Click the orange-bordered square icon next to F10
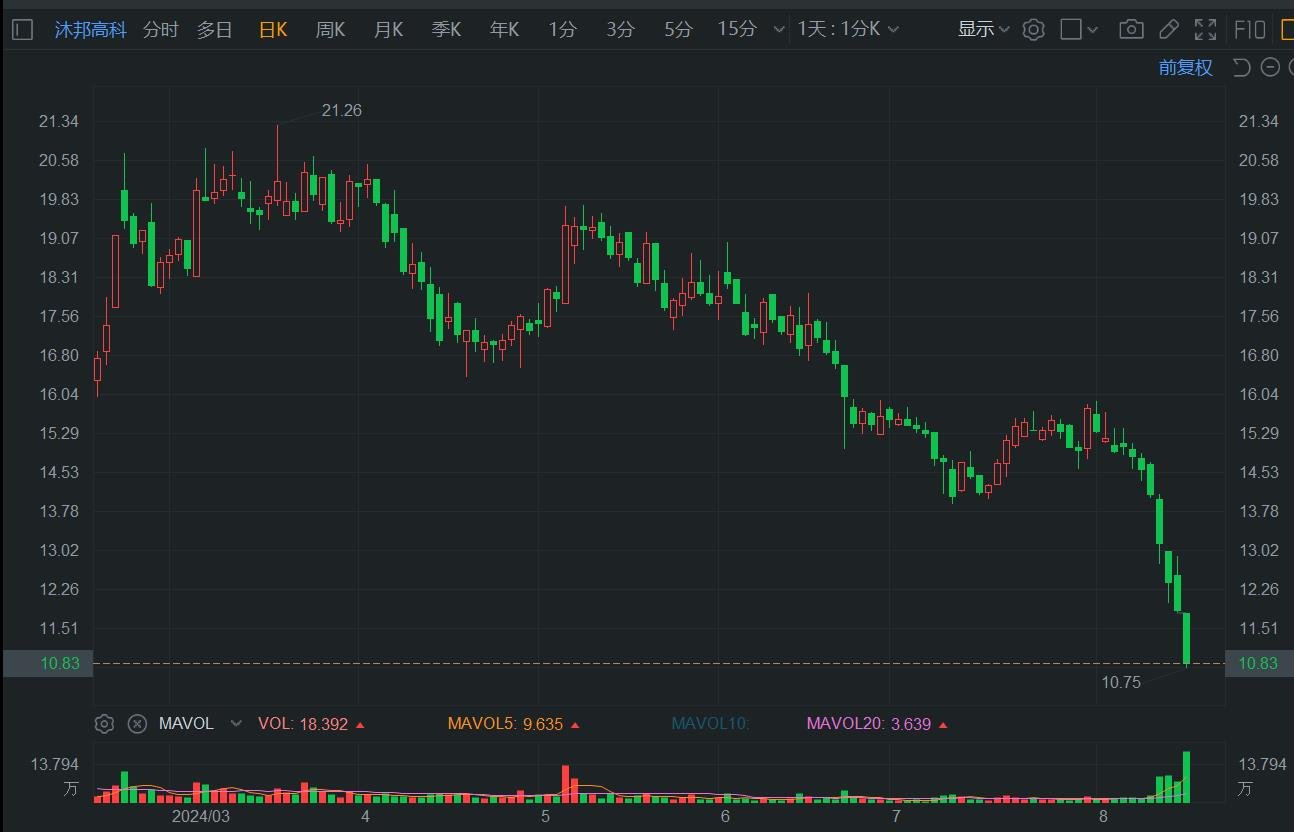The width and height of the screenshot is (1294, 832). point(1287,30)
